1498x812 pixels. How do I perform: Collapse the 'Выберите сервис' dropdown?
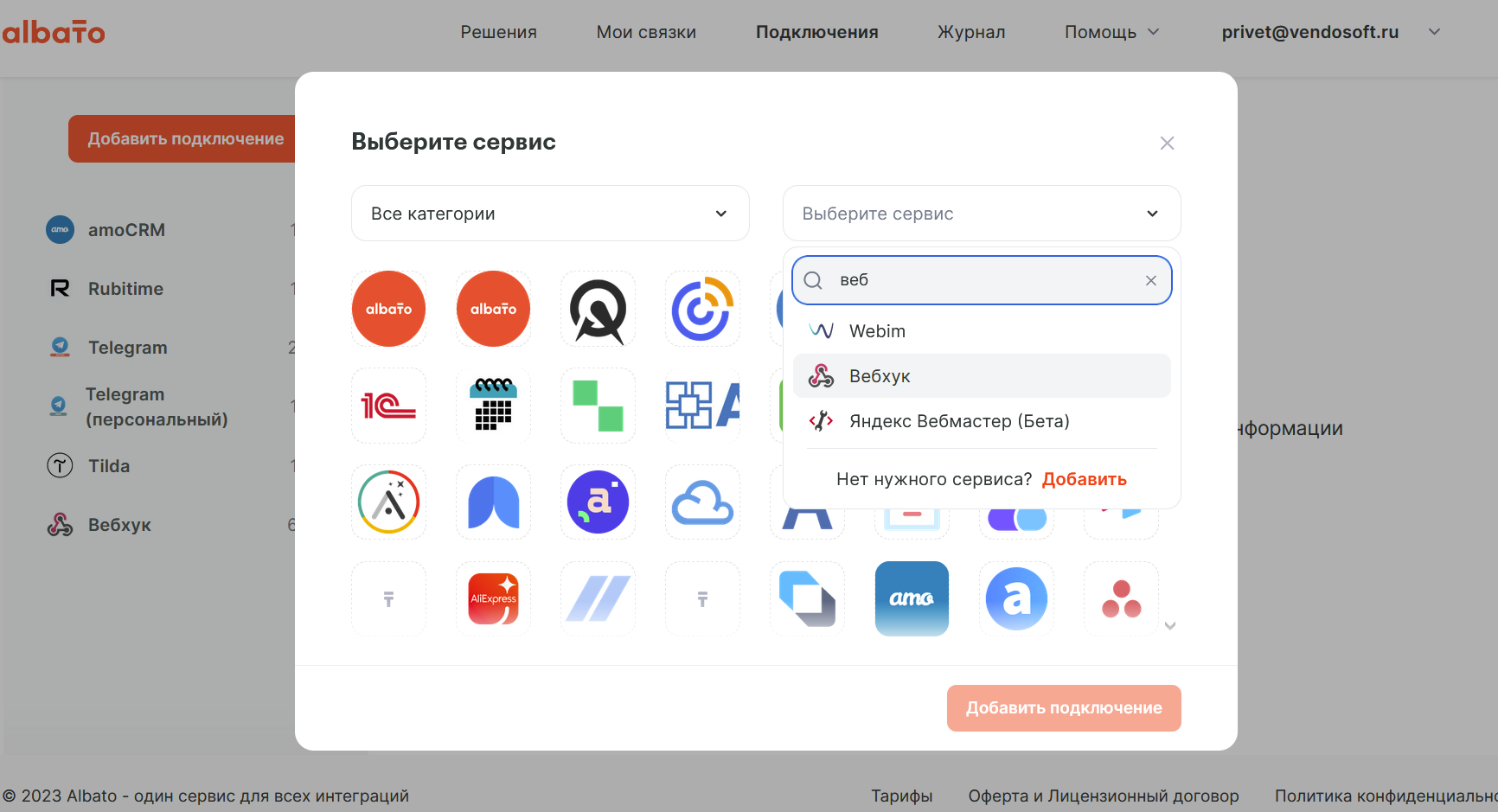click(982, 214)
